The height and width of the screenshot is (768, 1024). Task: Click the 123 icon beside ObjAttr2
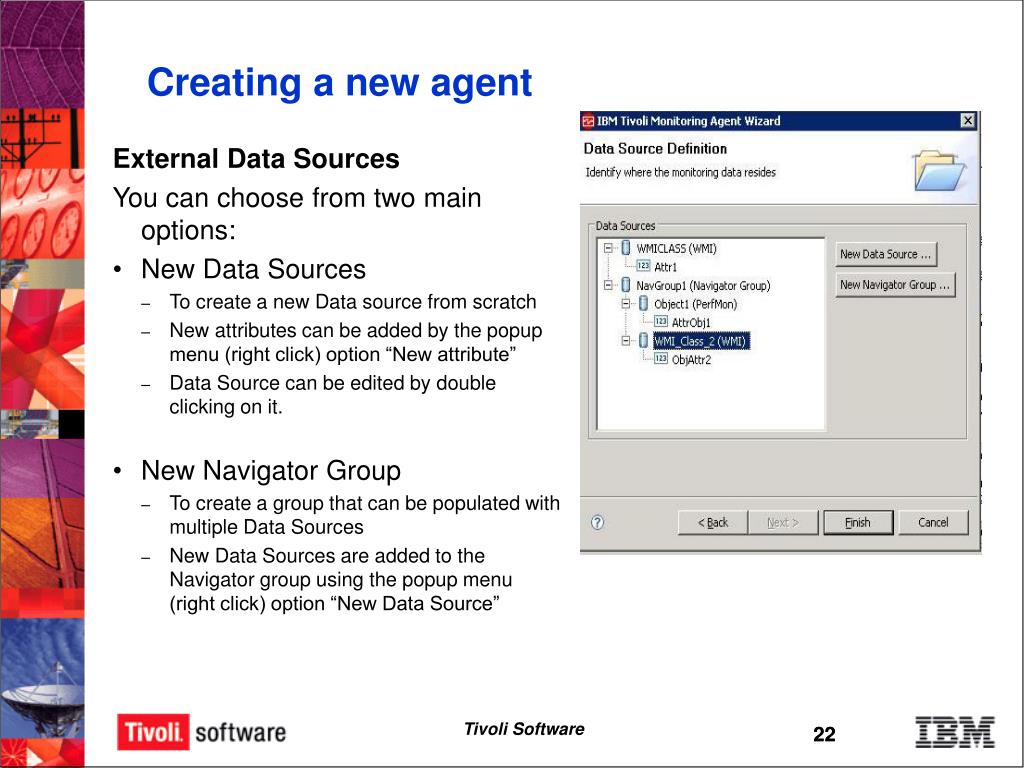point(661,359)
